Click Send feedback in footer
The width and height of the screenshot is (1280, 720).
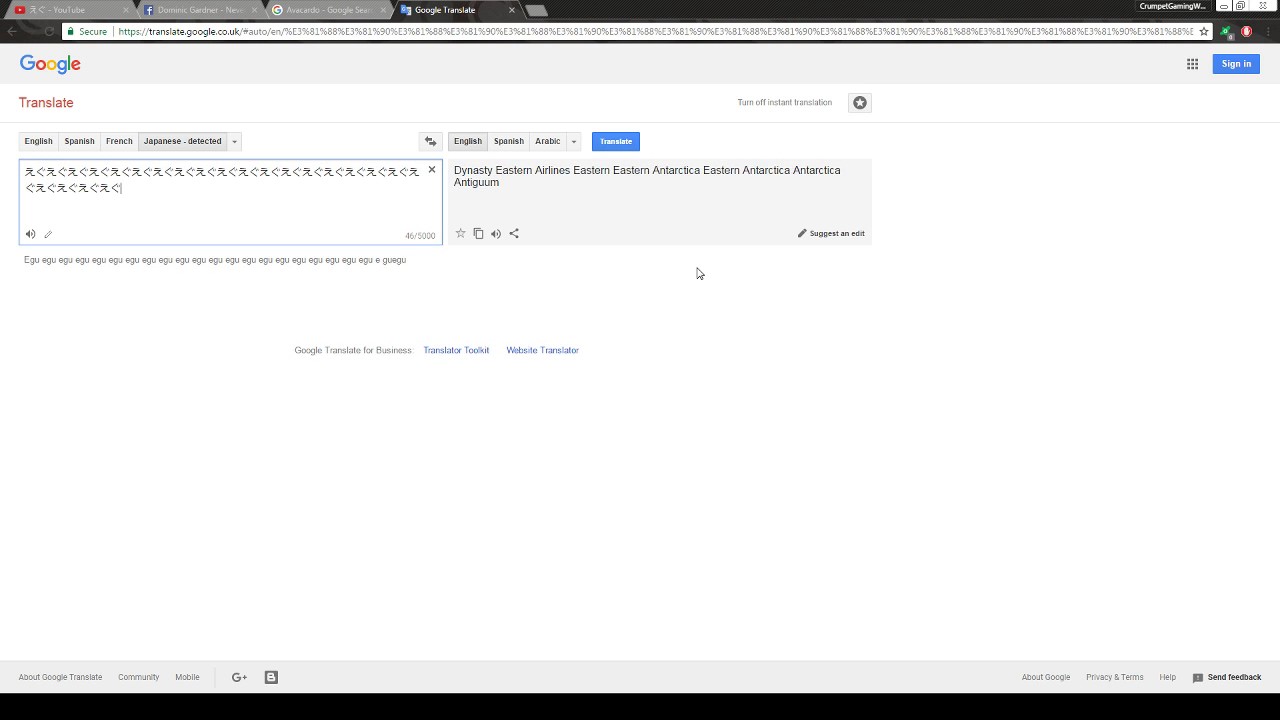tap(1227, 677)
